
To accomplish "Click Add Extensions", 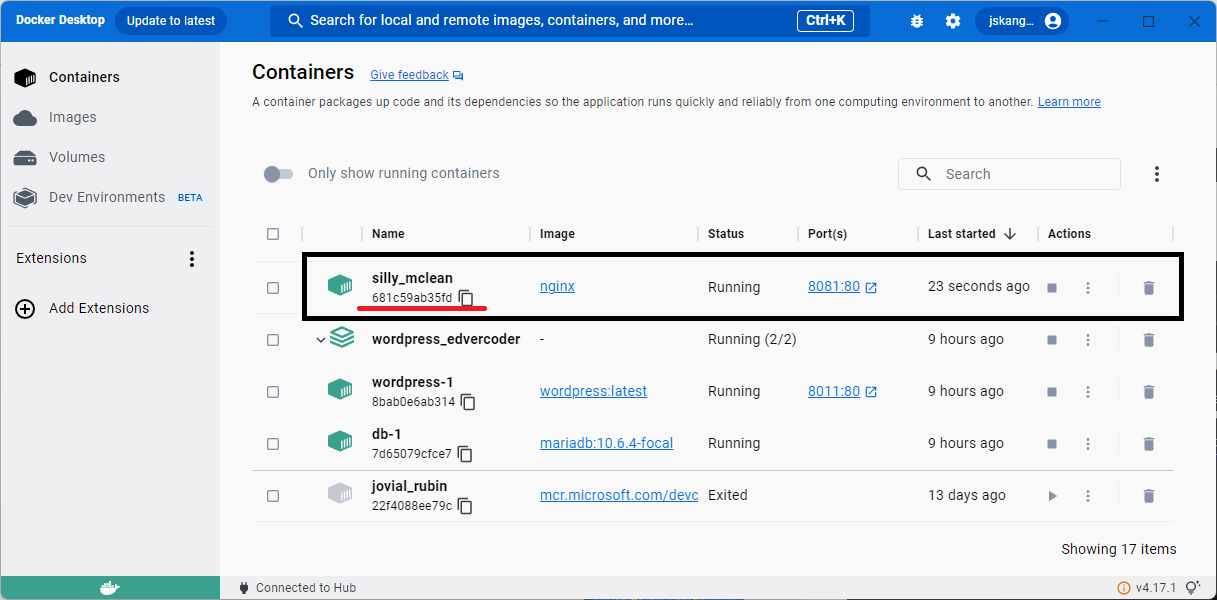I will pos(82,309).
